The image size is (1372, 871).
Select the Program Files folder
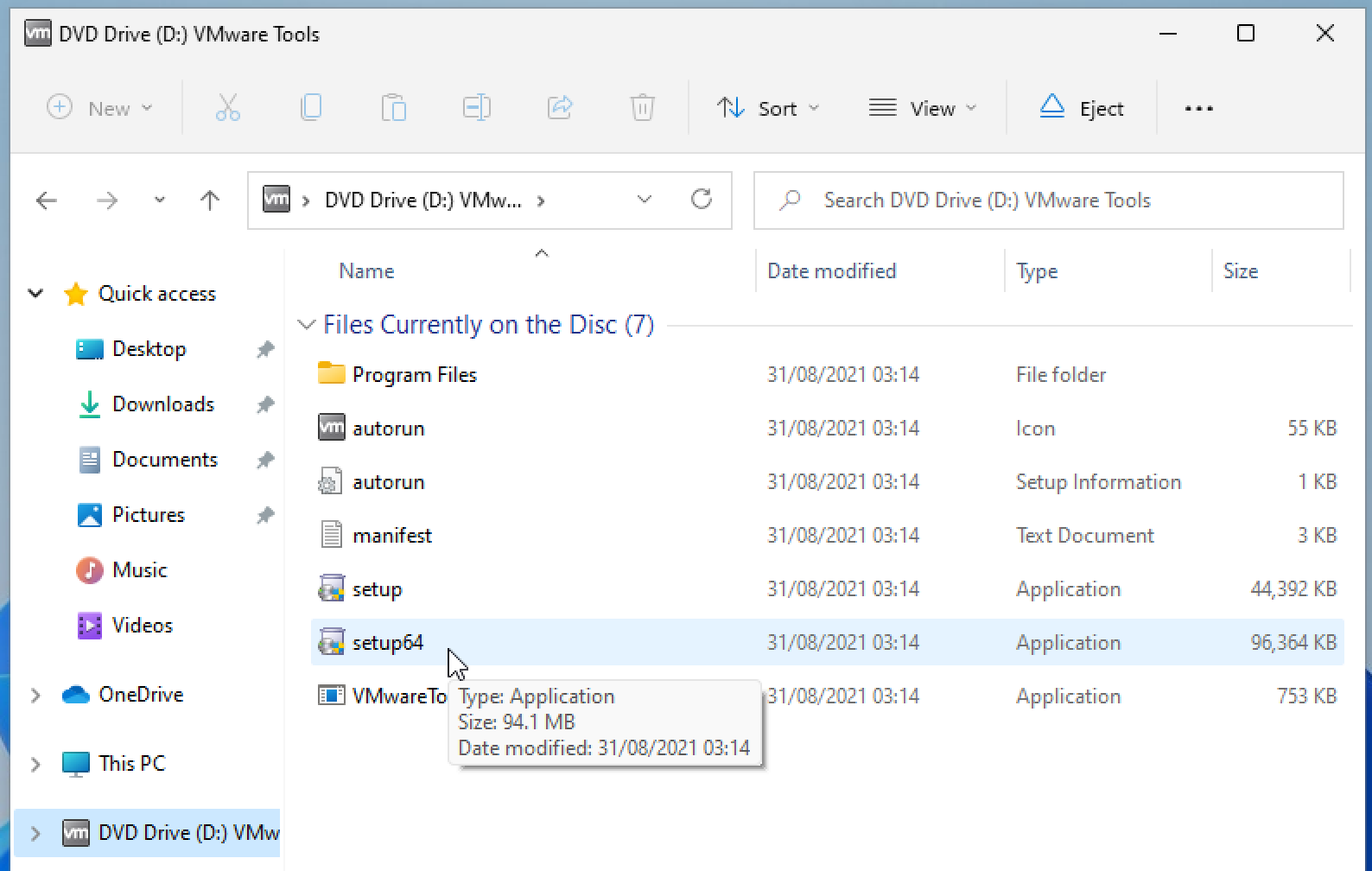[414, 375]
